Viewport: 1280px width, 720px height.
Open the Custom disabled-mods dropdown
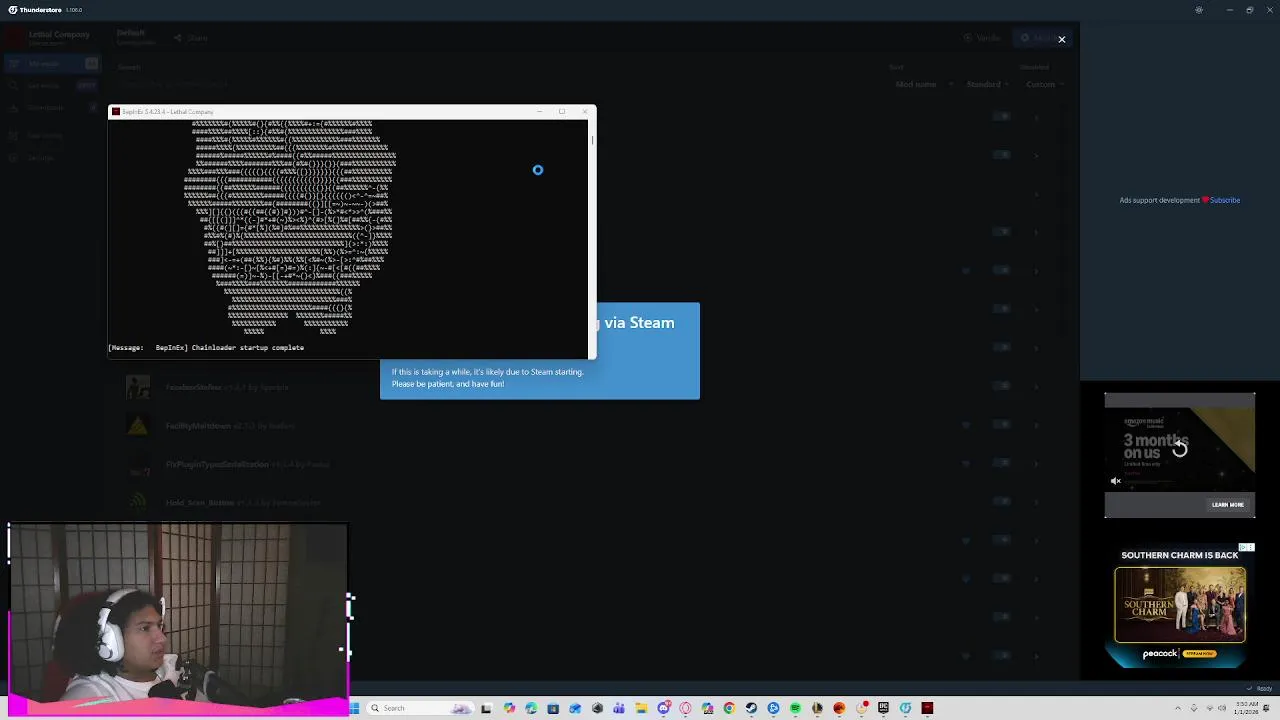[1044, 84]
